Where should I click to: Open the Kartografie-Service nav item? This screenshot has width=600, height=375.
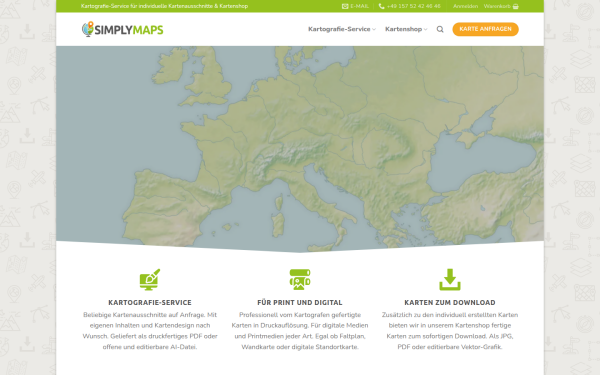pos(339,29)
